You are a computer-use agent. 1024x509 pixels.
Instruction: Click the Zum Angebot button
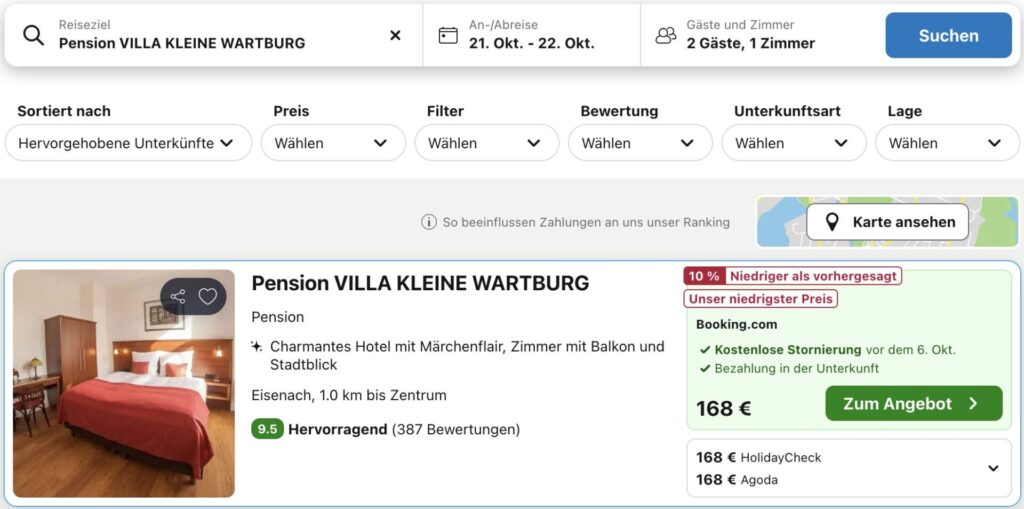click(913, 404)
